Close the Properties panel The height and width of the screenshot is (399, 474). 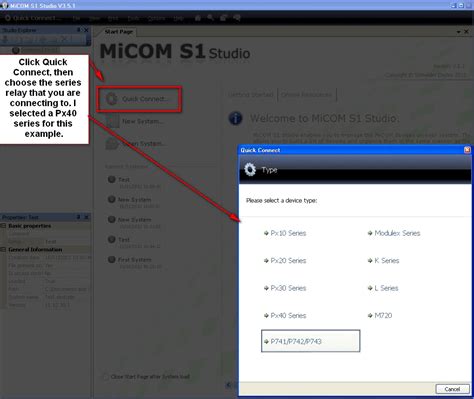86,217
